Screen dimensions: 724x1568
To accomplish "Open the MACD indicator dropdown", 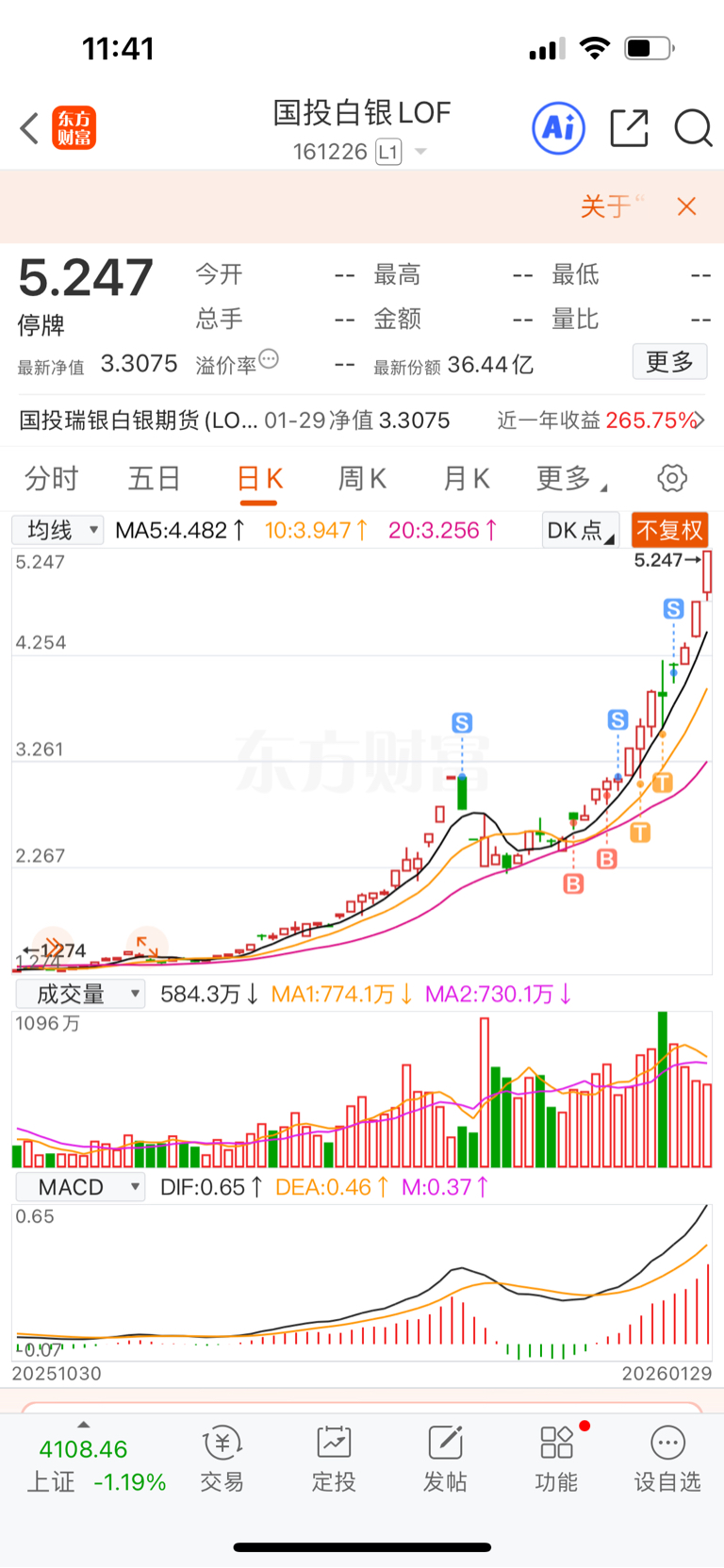I will pos(81,1187).
